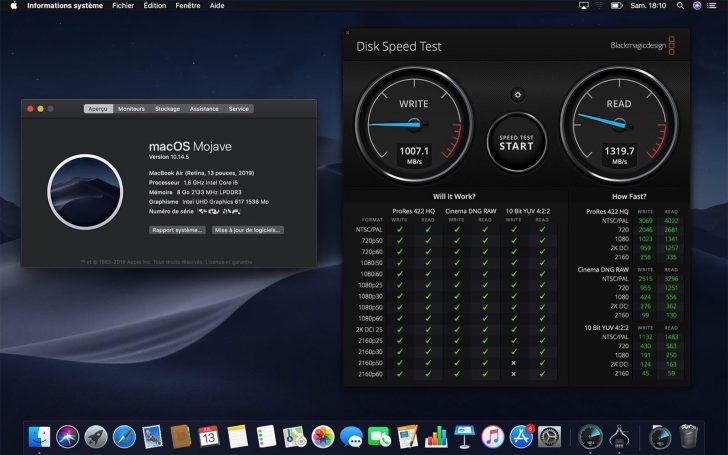Click the Mojave desert round thumbnail
Viewport: 728px width, 455px height.
(x=85, y=192)
